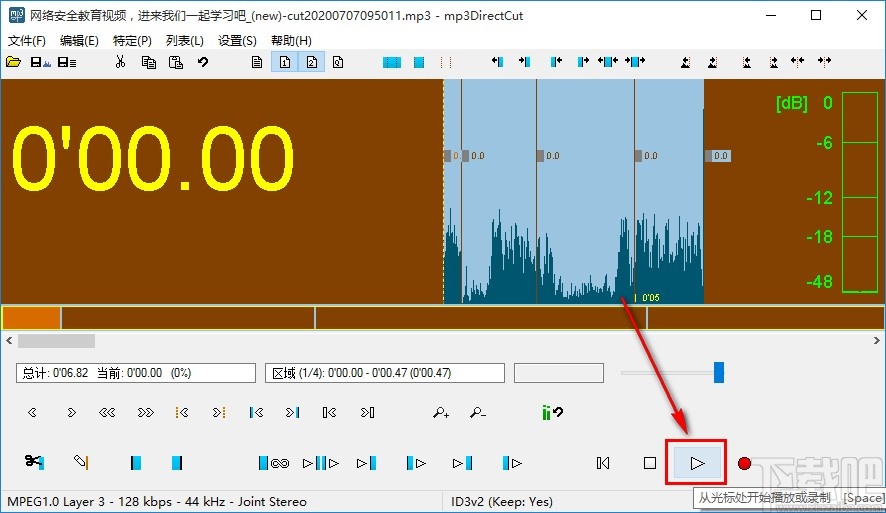Click the first black triangle marker toolbar icon

[x=685, y=62]
